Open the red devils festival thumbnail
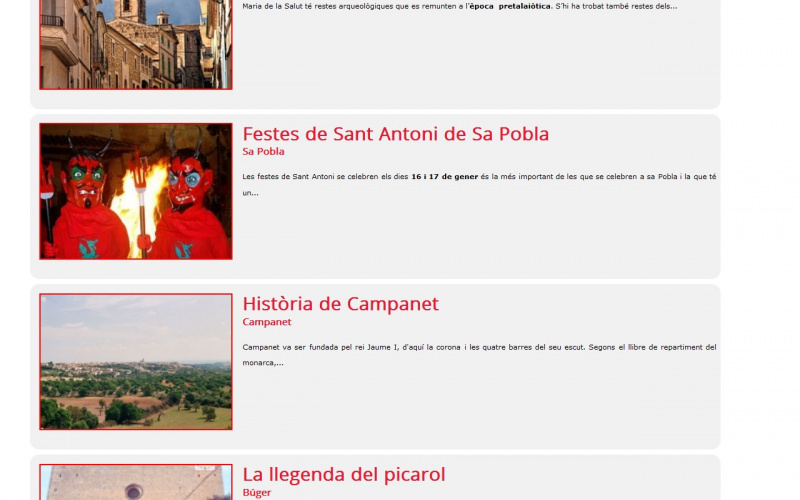 pos(136,191)
